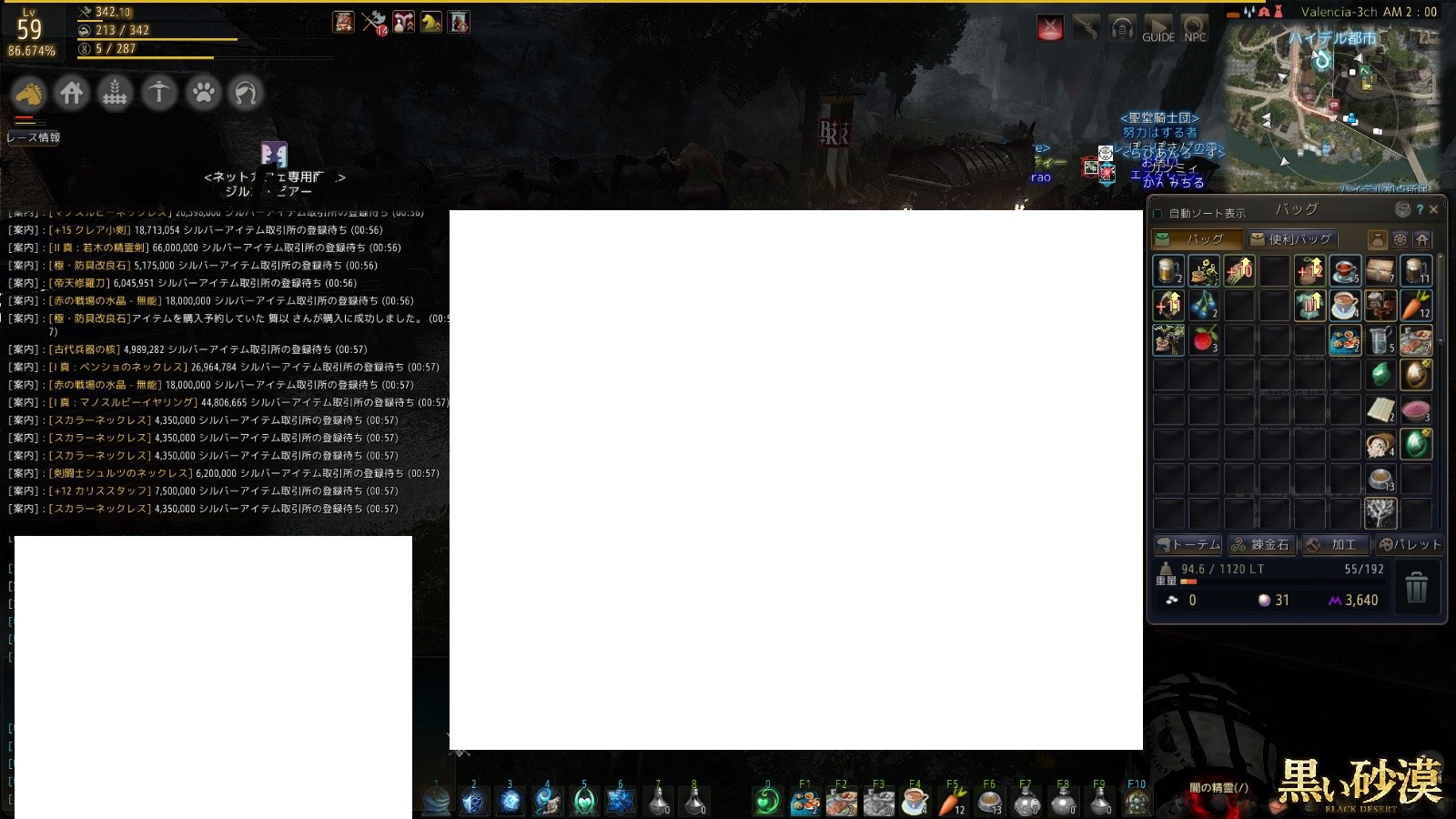Open the トーテム button

1188,544
